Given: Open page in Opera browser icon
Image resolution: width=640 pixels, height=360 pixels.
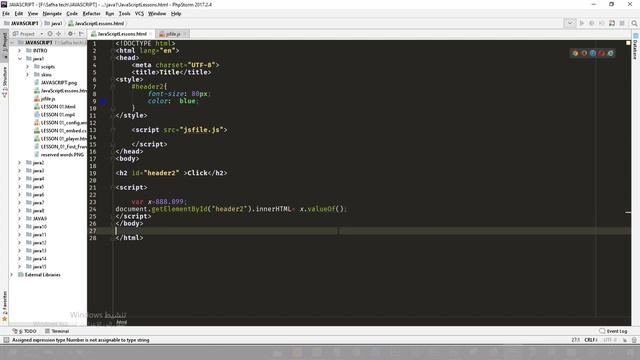Looking at the screenshot, I should click(602, 53).
